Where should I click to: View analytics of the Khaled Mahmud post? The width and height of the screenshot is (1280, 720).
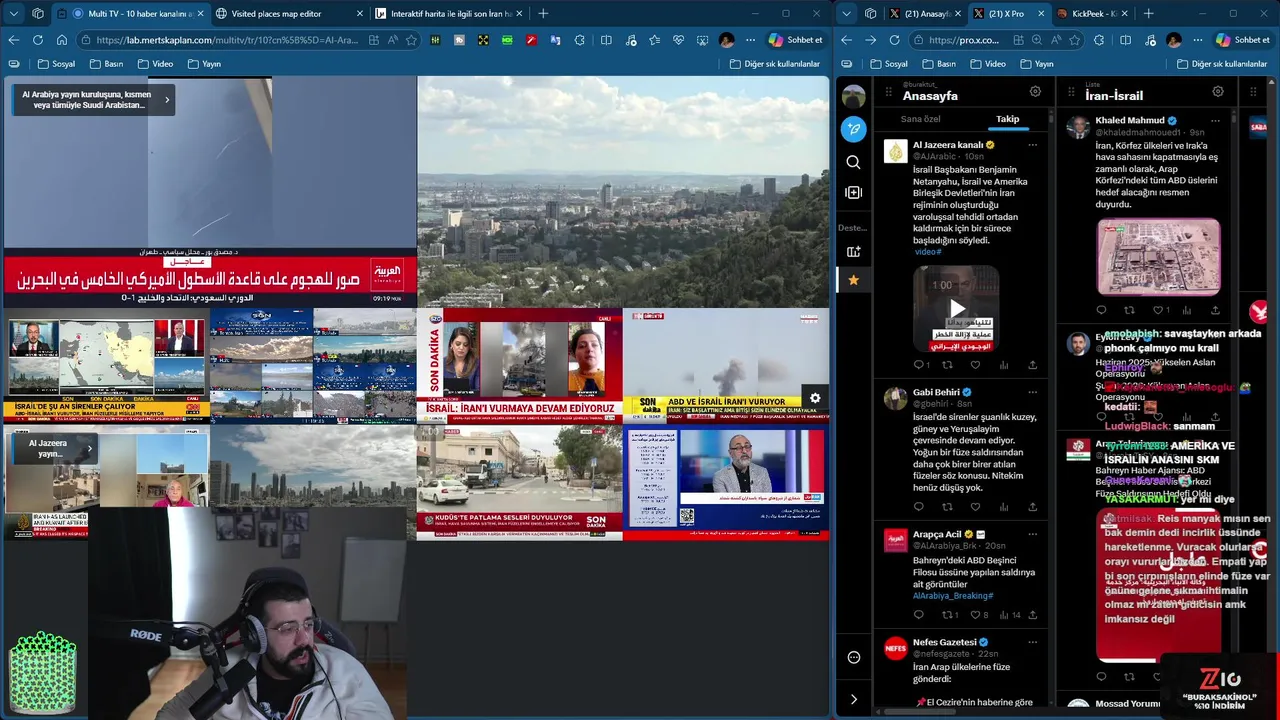1186,310
